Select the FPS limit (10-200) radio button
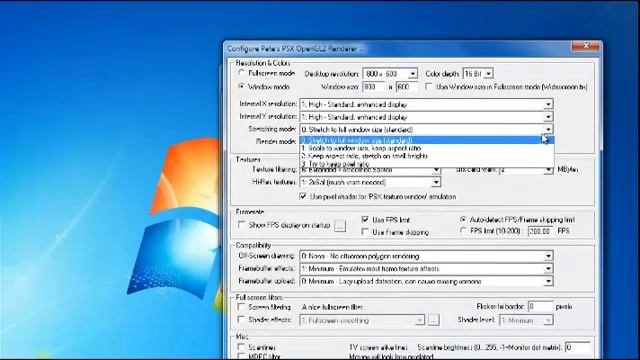The width and height of the screenshot is (640, 360). pos(463,231)
